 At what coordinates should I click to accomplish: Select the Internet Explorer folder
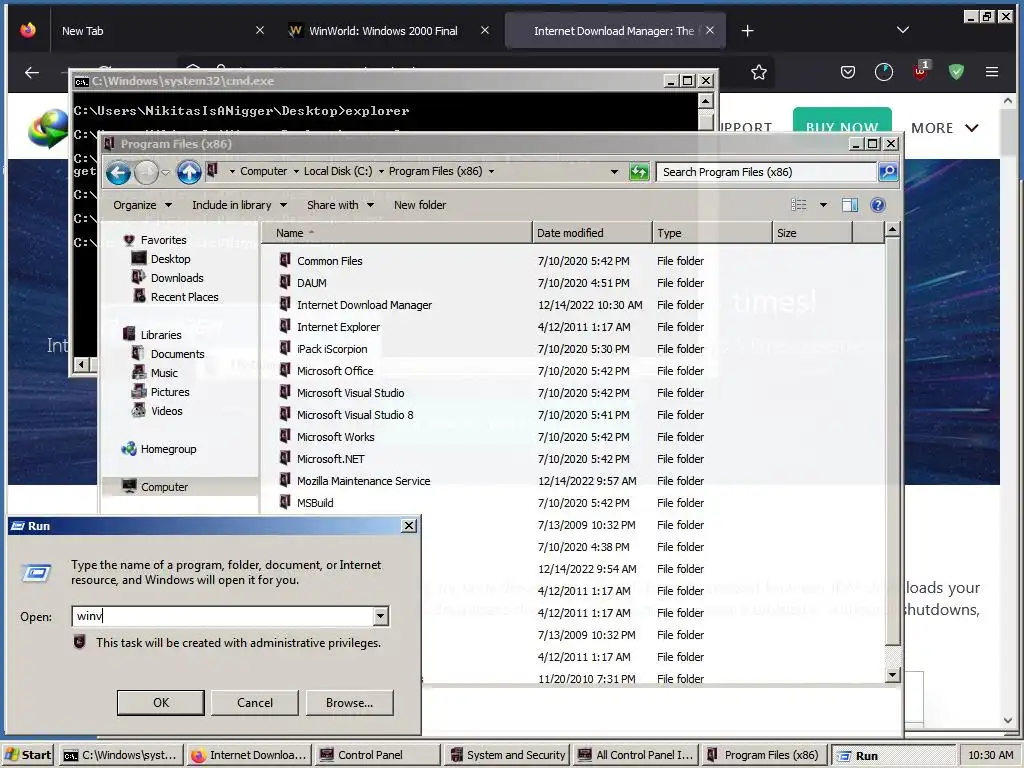(338, 327)
